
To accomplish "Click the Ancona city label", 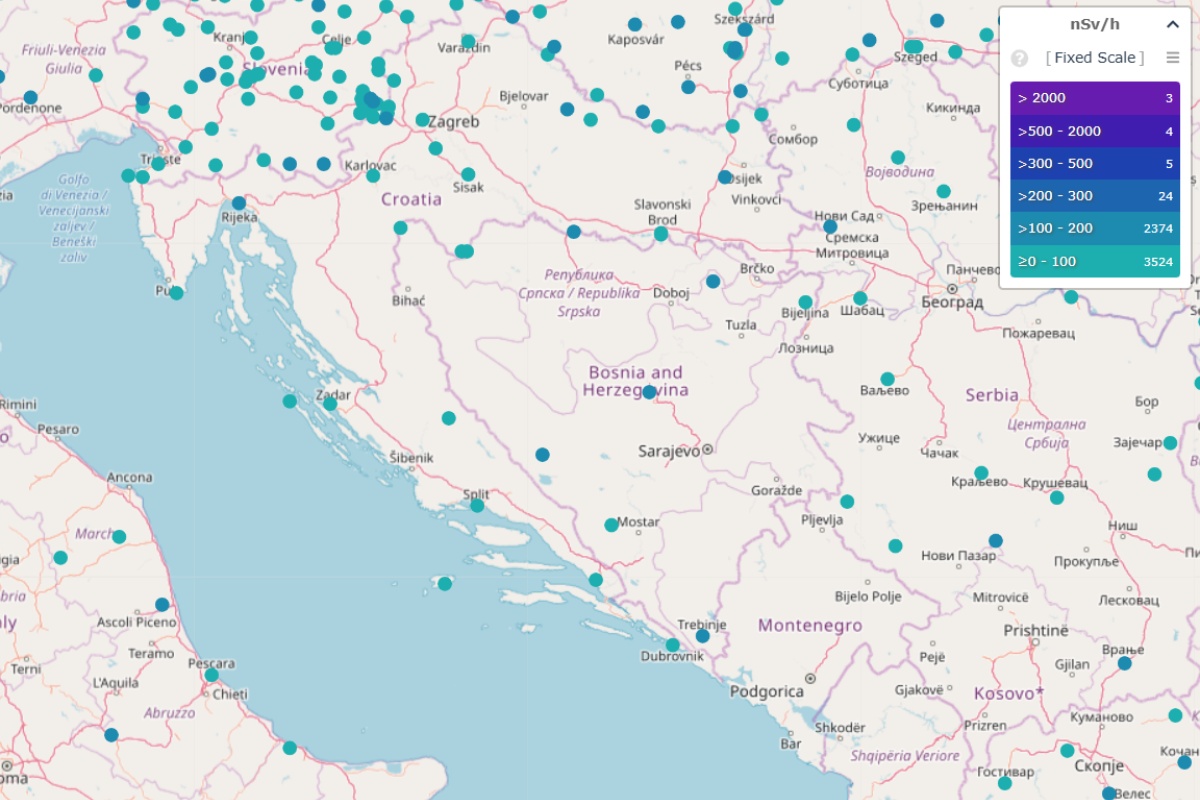I will (x=130, y=478).
